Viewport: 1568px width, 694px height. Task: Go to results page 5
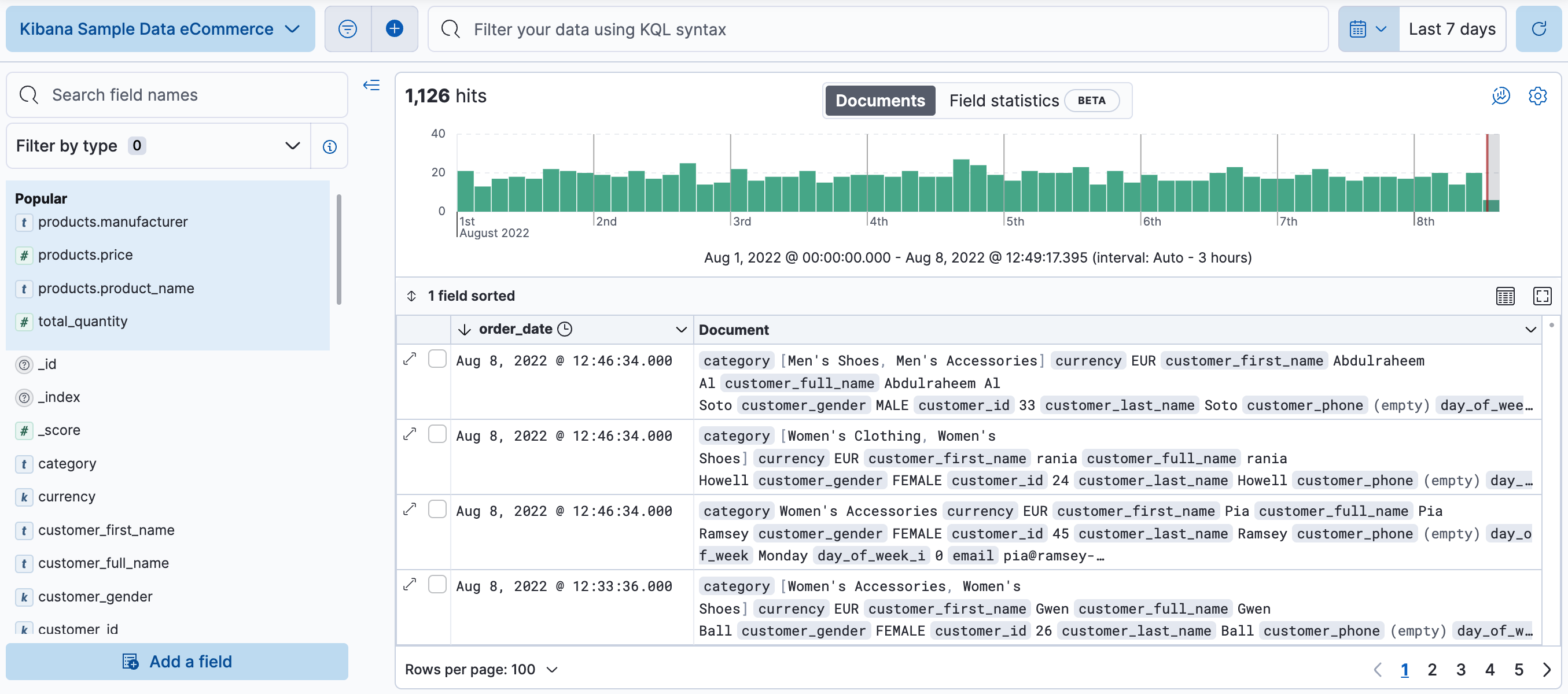pos(1519,670)
